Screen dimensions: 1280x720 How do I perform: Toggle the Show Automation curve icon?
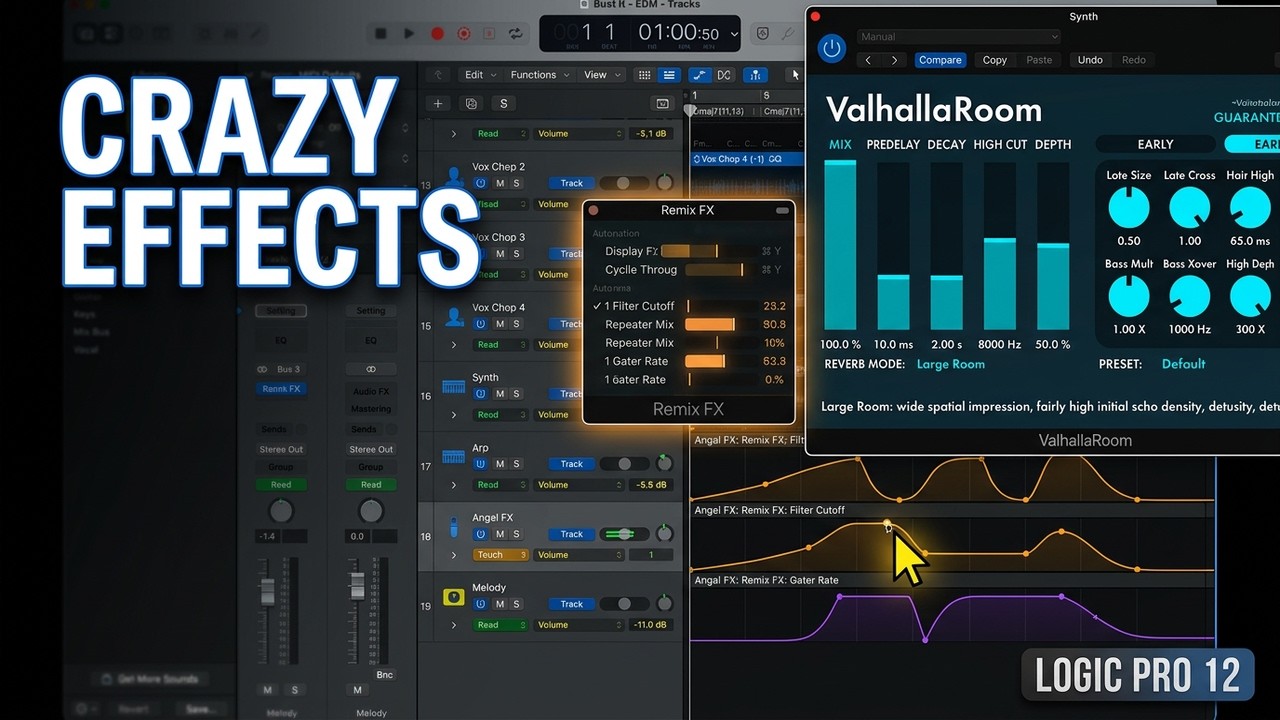click(699, 75)
